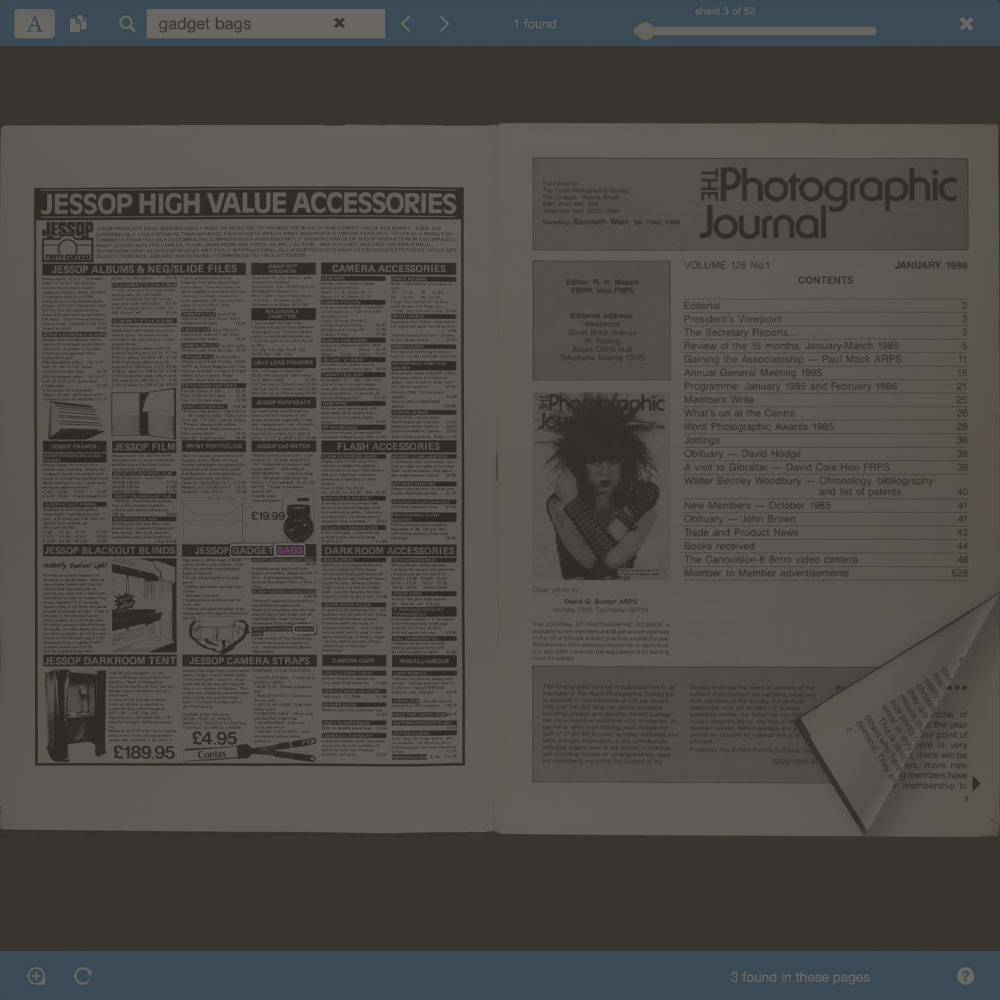Click "President's Viewpoint" contents entry
The width and height of the screenshot is (1000, 1000).
pos(825,320)
